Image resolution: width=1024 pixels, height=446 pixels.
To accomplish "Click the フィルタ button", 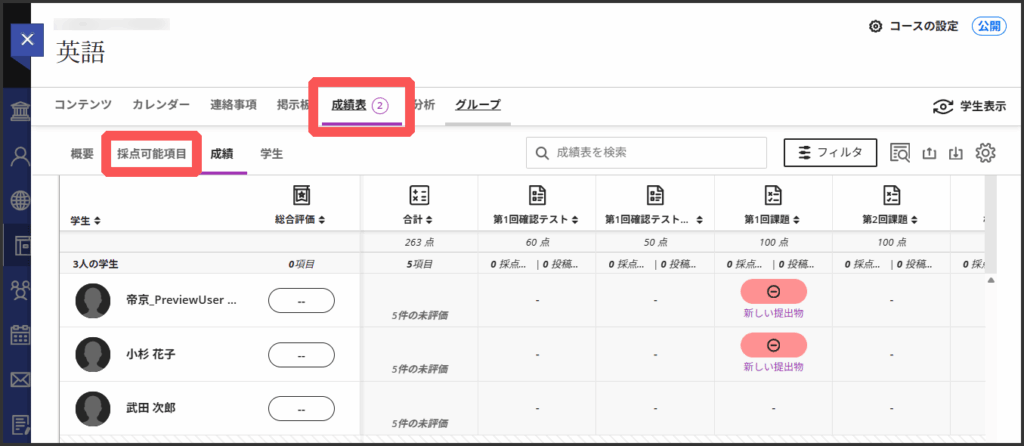I will [x=830, y=153].
